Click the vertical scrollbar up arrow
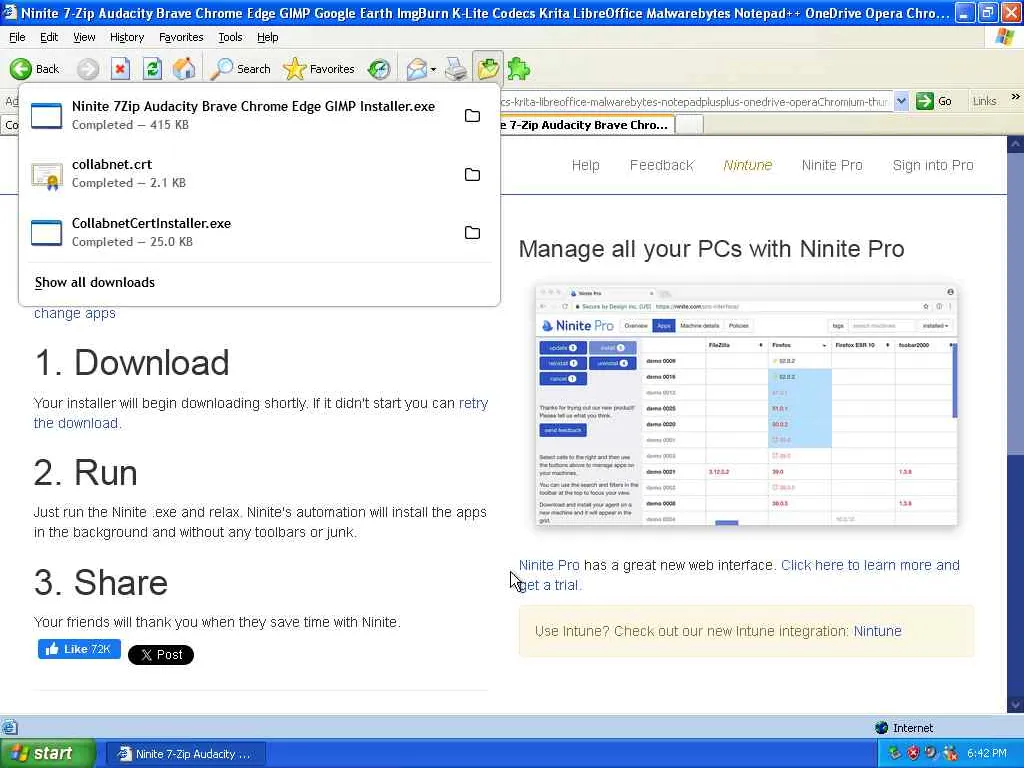The height and width of the screenshot is (768, 1024). click(1016, 144)
